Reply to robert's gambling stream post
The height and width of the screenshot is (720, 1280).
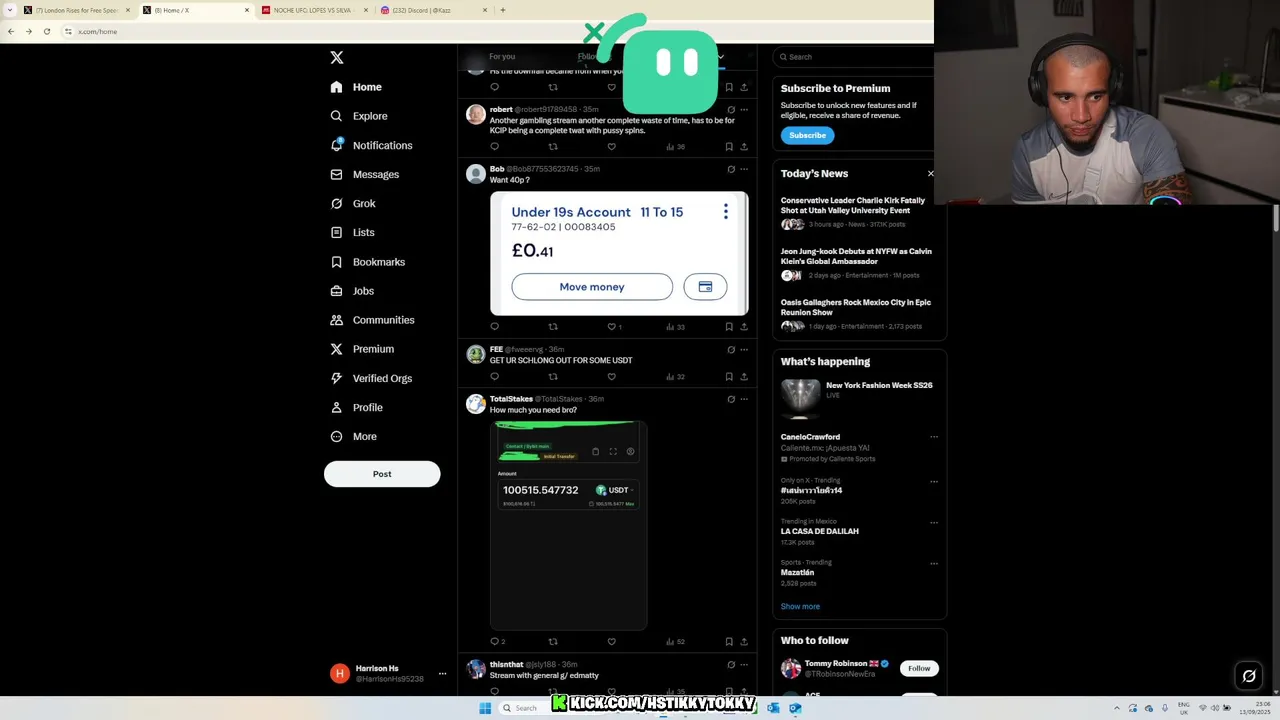tap(494, 146)
